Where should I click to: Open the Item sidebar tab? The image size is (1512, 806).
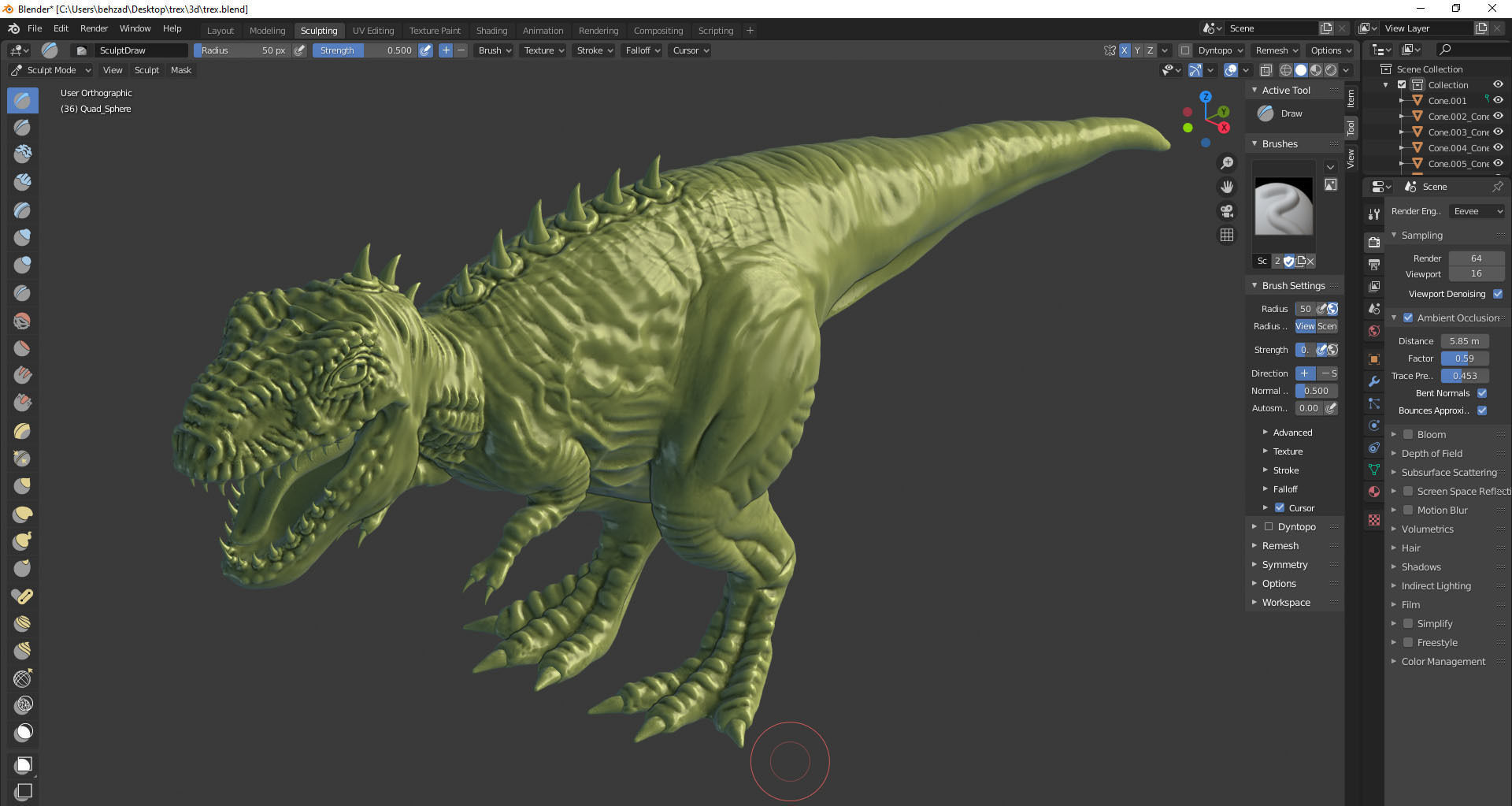[x=1351, y=98]
